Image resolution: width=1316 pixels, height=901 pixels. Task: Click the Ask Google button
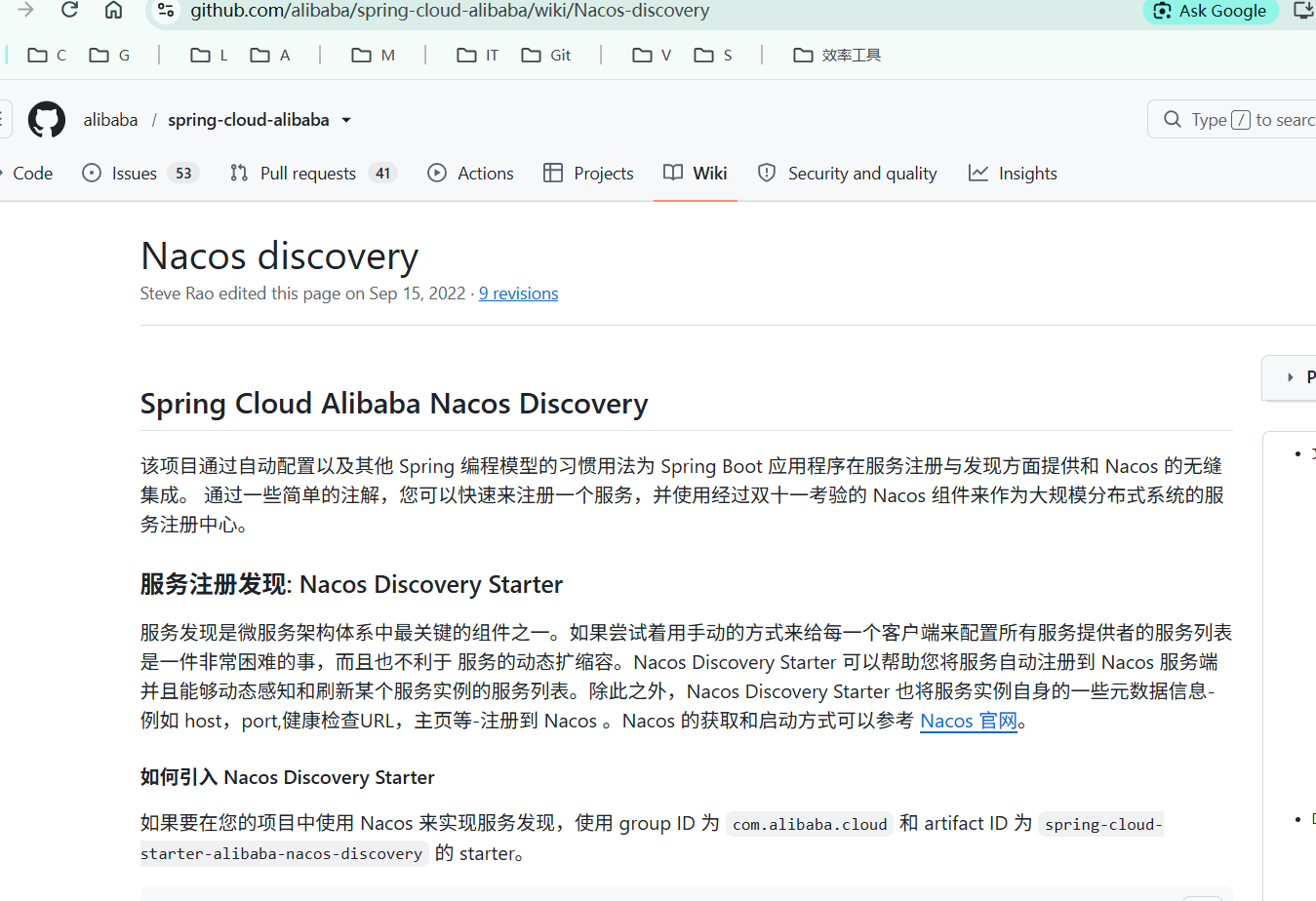tap(1210, 11)
